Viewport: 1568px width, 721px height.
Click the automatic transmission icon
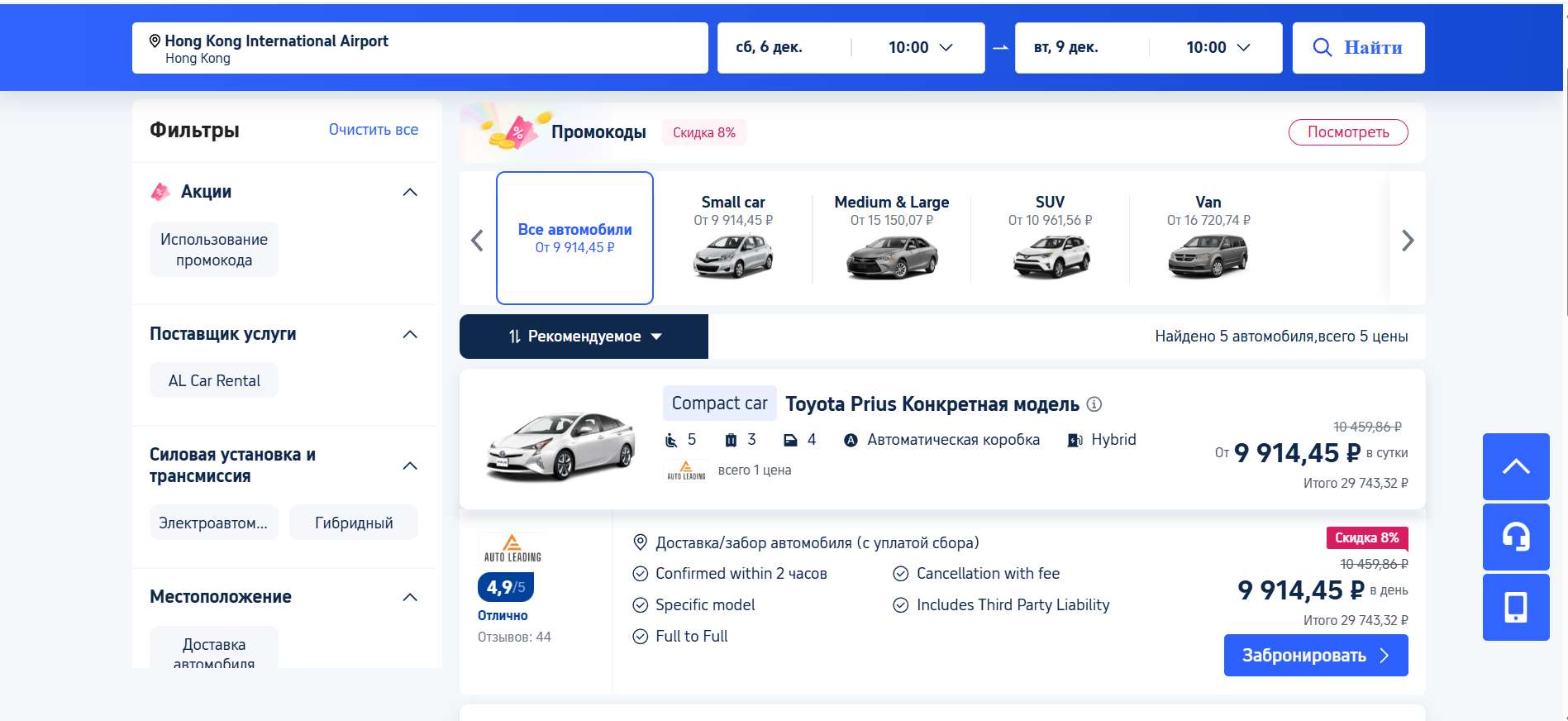click(851, 440)
